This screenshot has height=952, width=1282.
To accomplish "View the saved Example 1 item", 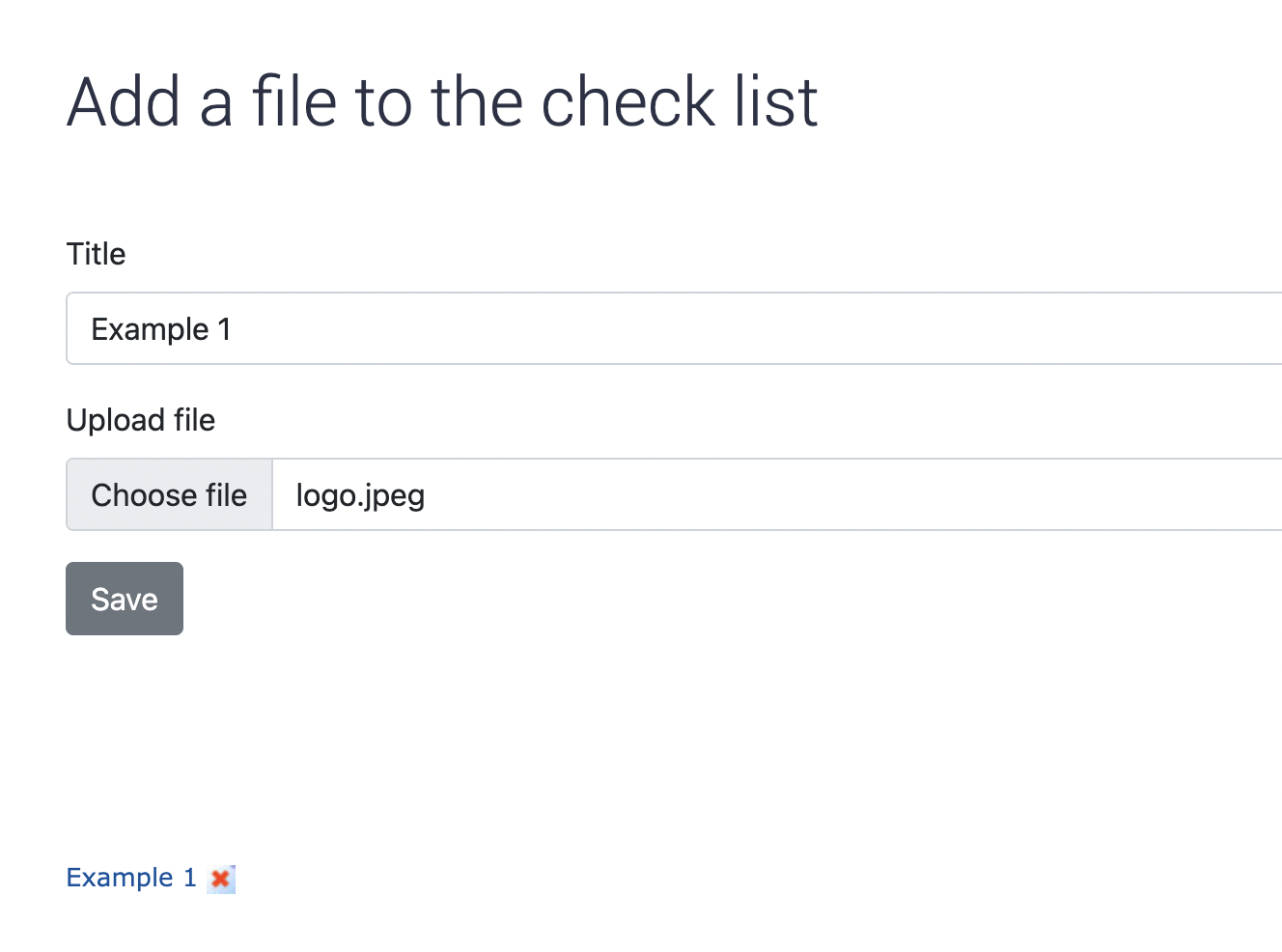I will click(x=131, y=878).
